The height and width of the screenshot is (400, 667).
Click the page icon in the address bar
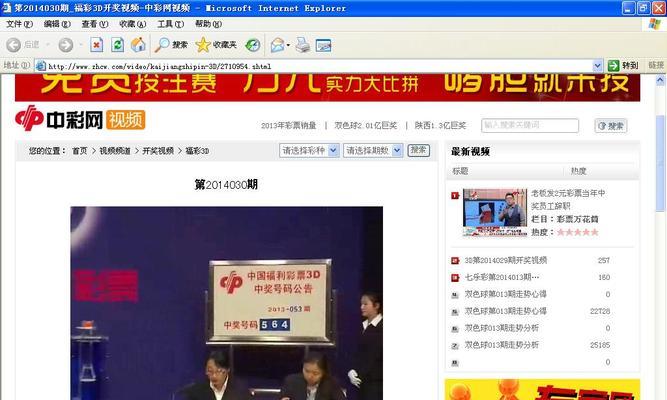(x=41, y=66)
